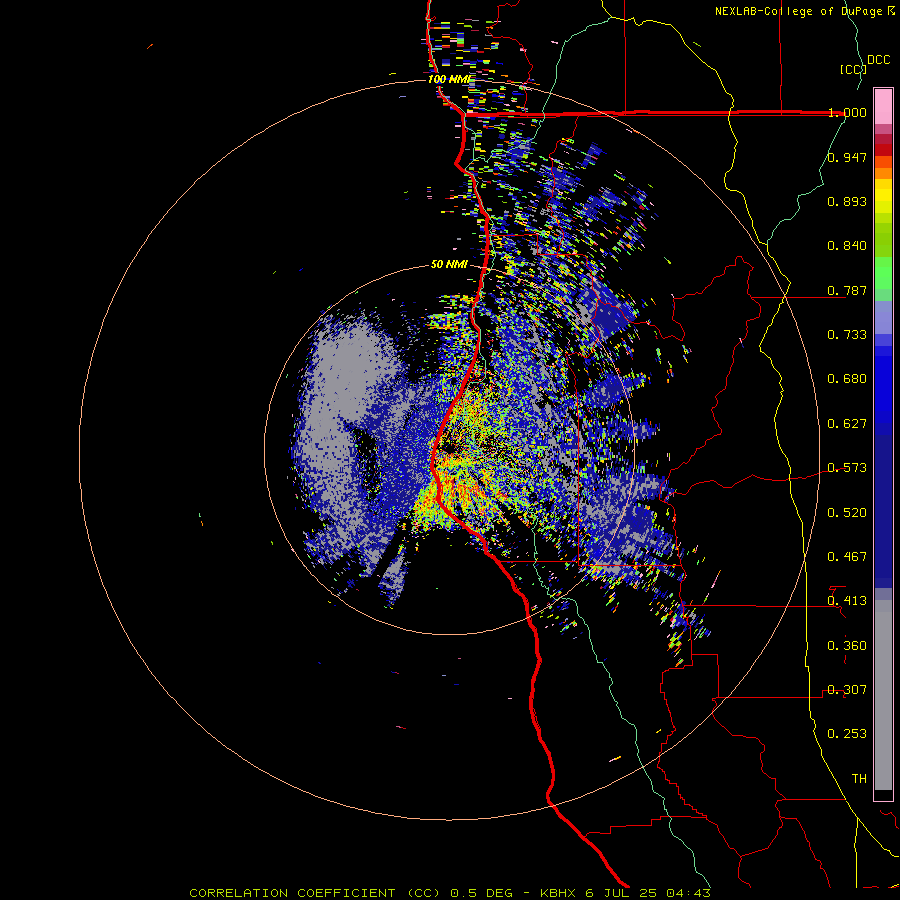Click the 0.627 color scale value
The width and height of the screenshot is (900, 900).
(847, 424)
